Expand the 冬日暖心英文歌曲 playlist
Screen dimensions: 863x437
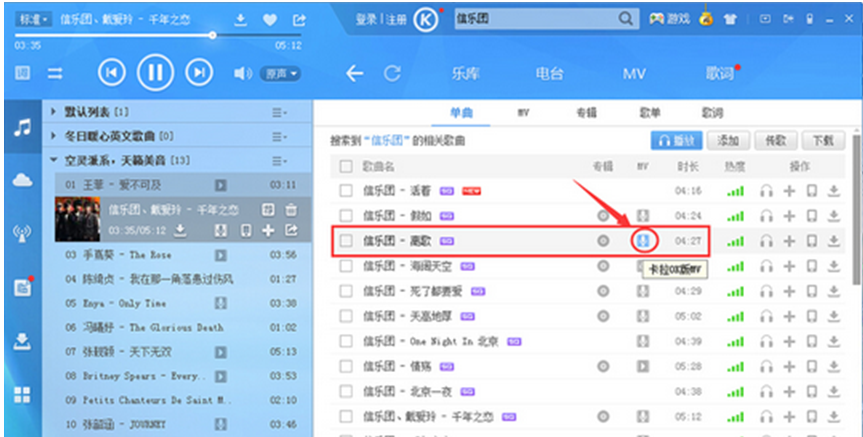tap(53, 136)
